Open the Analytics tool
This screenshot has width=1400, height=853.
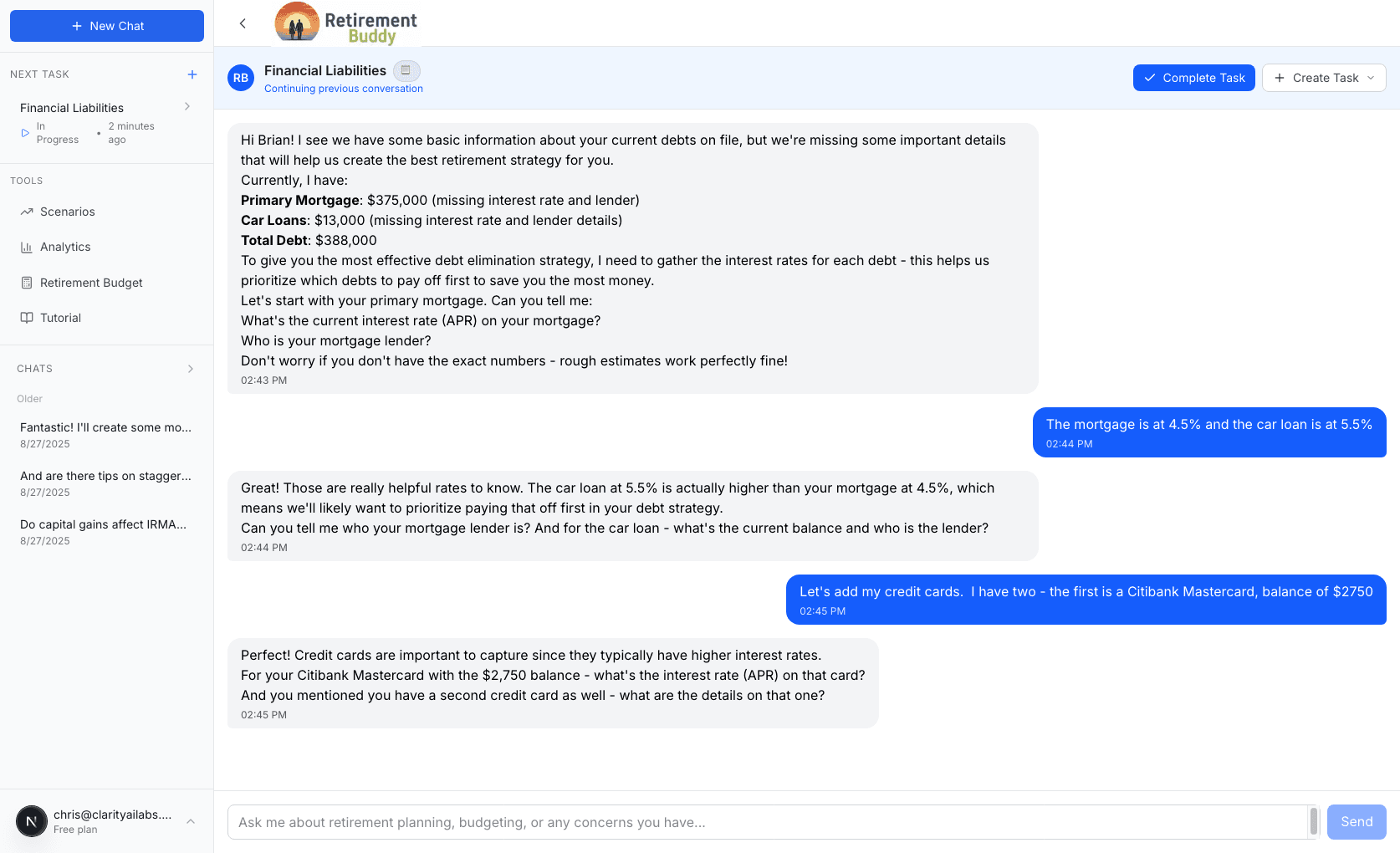pyautogui.click(x=65, y=247)
